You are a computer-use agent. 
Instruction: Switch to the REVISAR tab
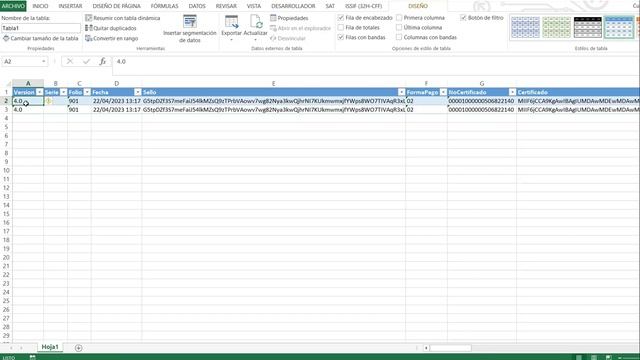pos(226,6)
